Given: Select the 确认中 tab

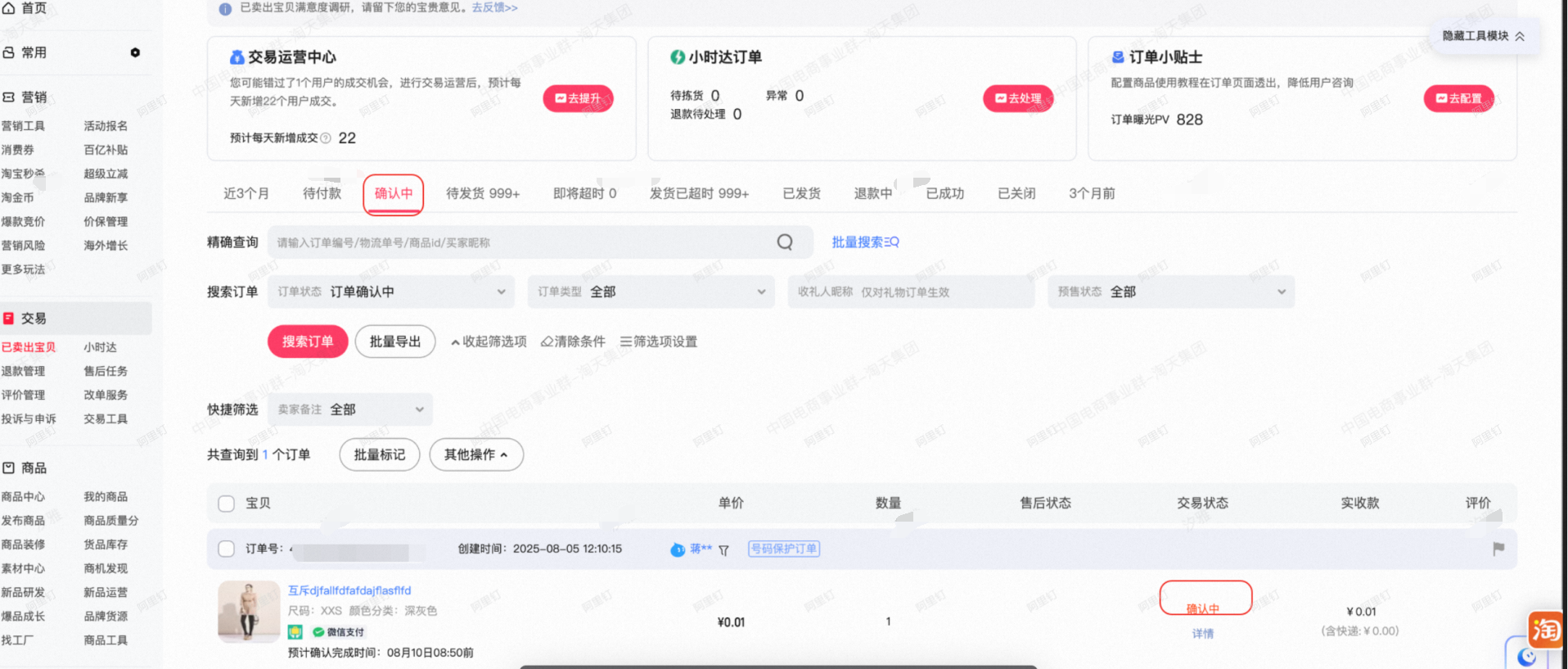Looking at the screenshot, I should coord(394,194).
